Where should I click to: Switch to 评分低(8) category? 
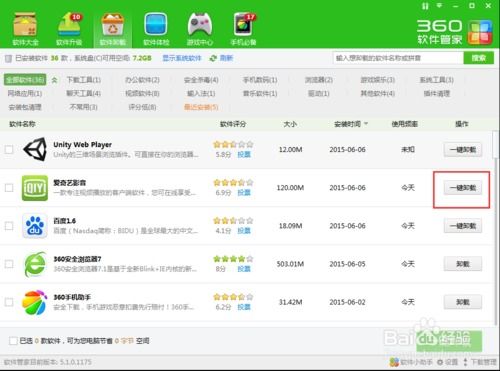point(142,107)
